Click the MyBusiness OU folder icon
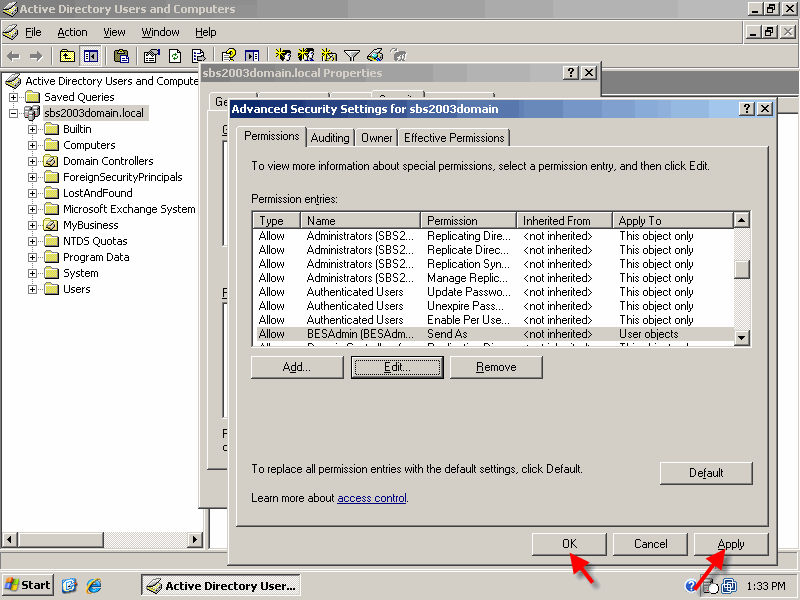Viewport: 800px width, 600px height. pos(51,225)
